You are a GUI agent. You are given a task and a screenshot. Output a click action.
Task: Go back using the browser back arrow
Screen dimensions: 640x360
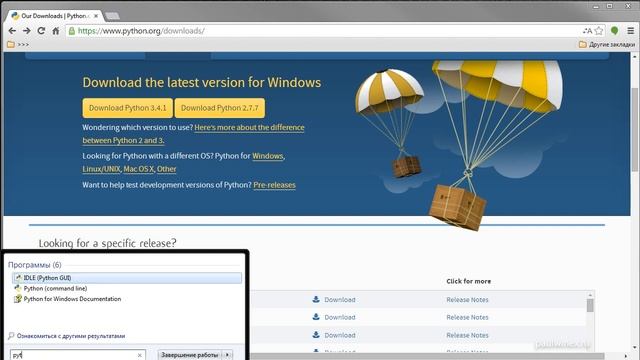12,31
